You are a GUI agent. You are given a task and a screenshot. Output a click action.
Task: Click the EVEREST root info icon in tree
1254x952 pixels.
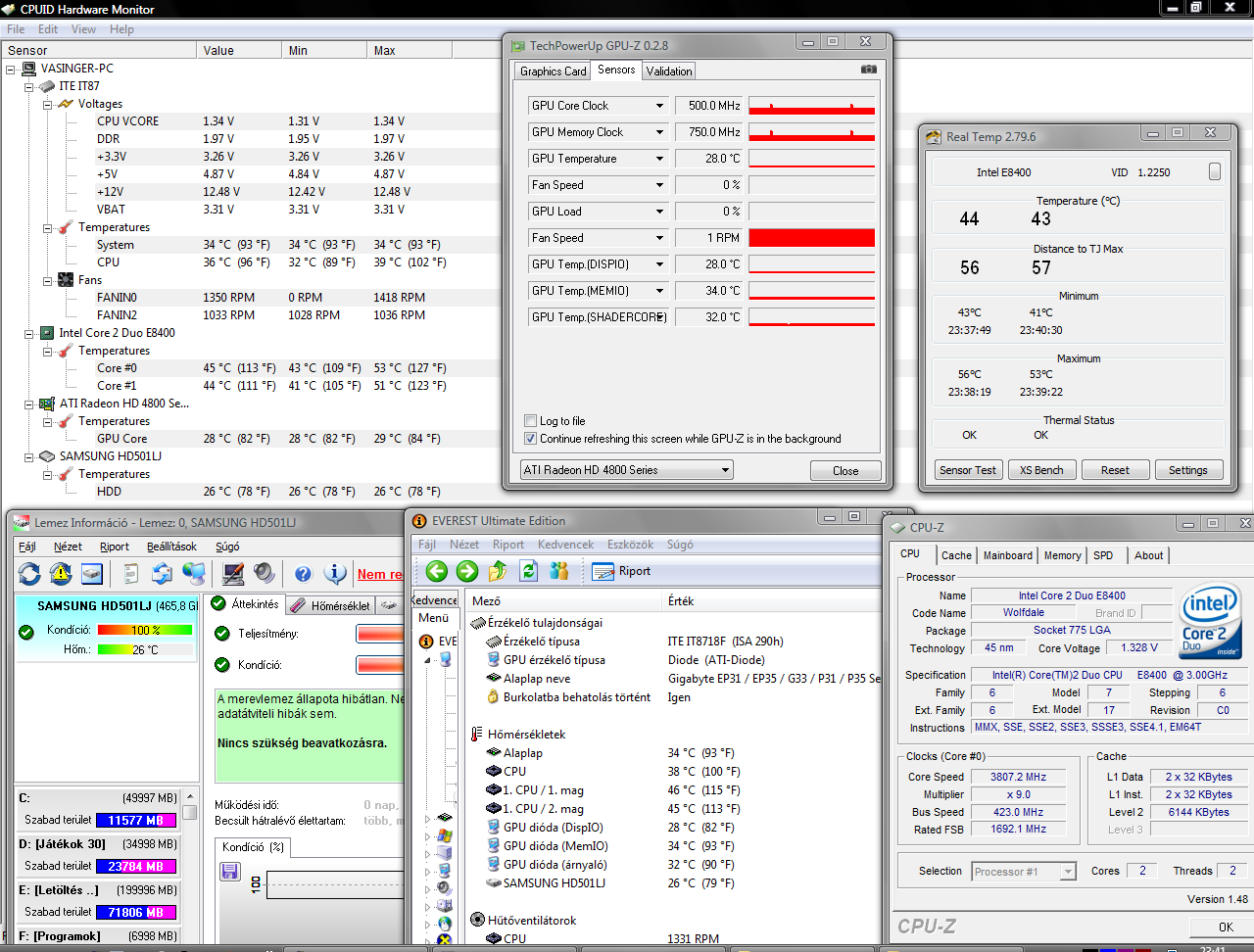pyautogui.click(x=426, y=642)
